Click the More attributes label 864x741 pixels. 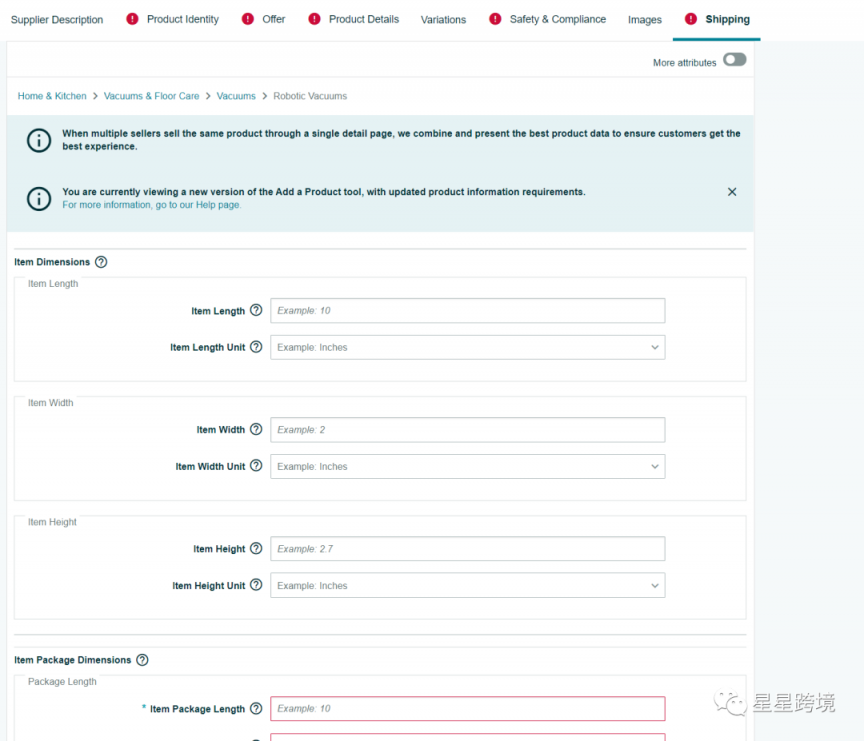684,63
